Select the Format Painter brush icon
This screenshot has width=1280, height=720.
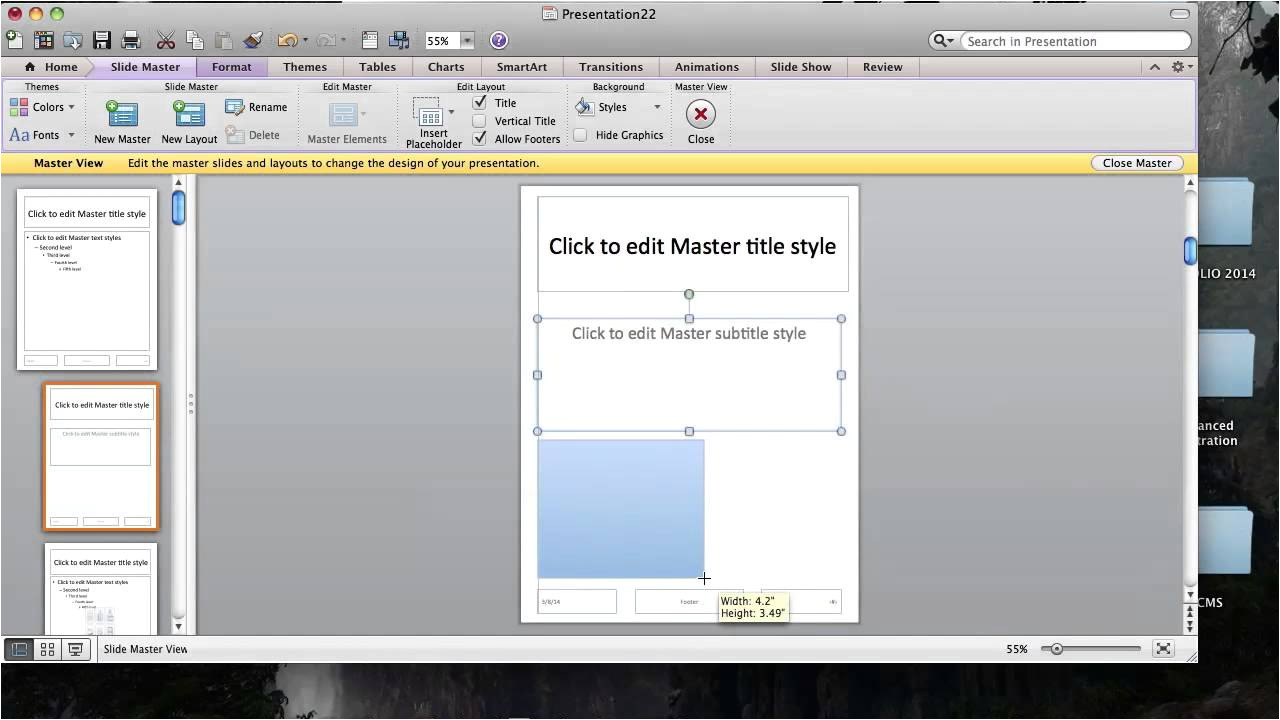point(253,41)
